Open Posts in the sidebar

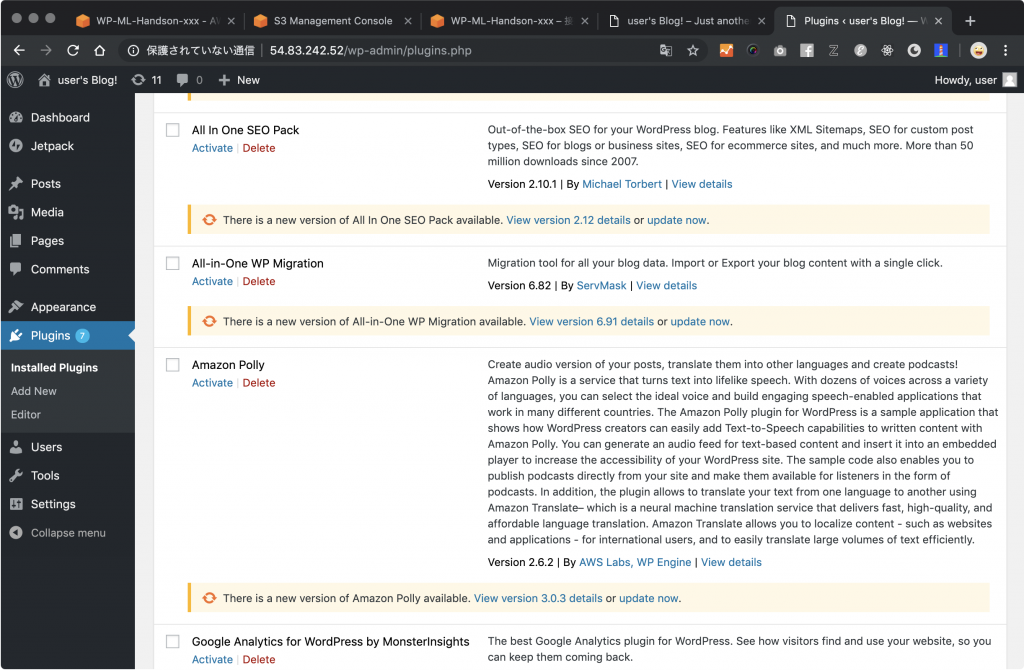click(x=46, y=184)
